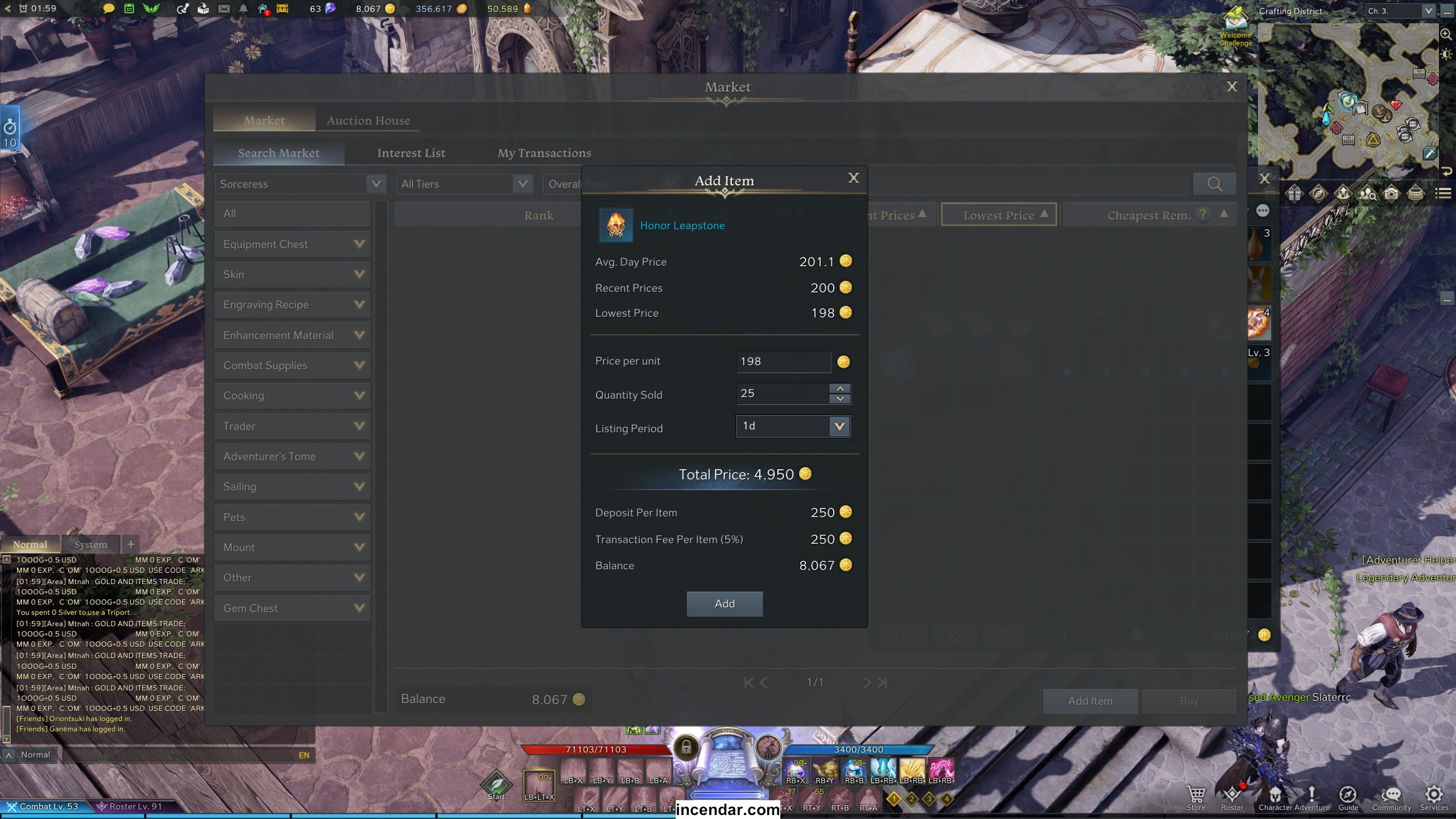This screenshot has width=1456, height=819.
Task: Click the Quantity Sold input field
Action: click(783, 394)
